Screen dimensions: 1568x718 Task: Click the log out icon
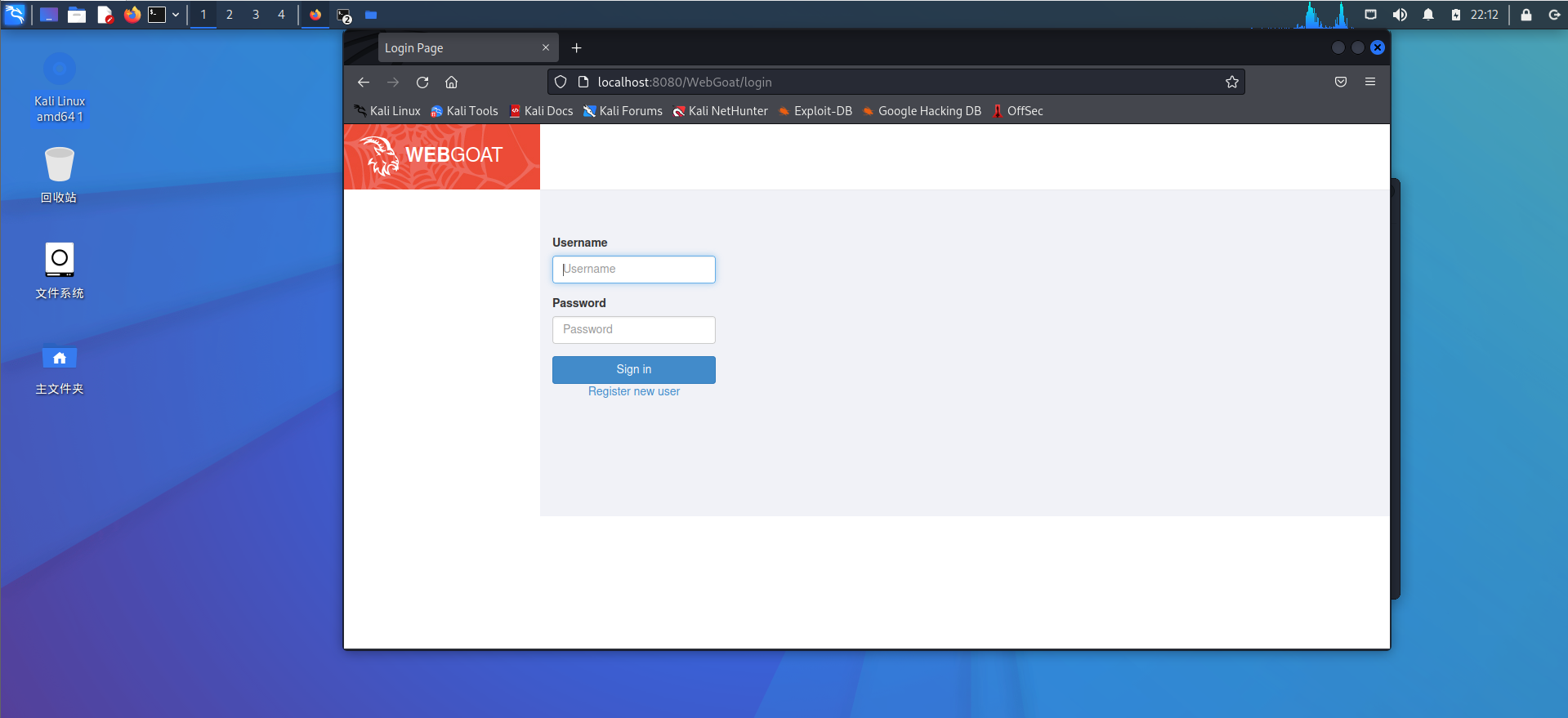click(1554, 15)
